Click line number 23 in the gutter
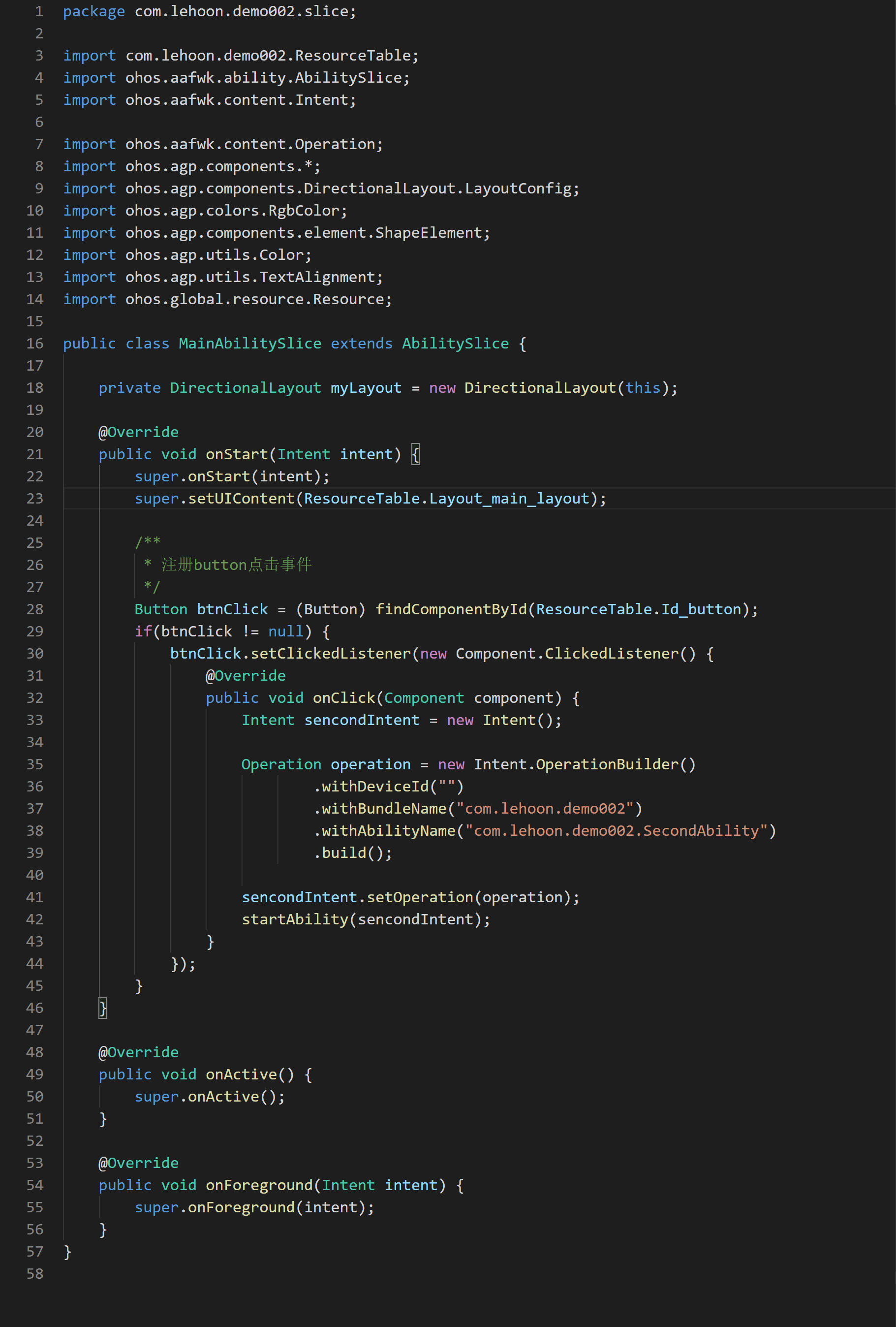 point(35,499)
